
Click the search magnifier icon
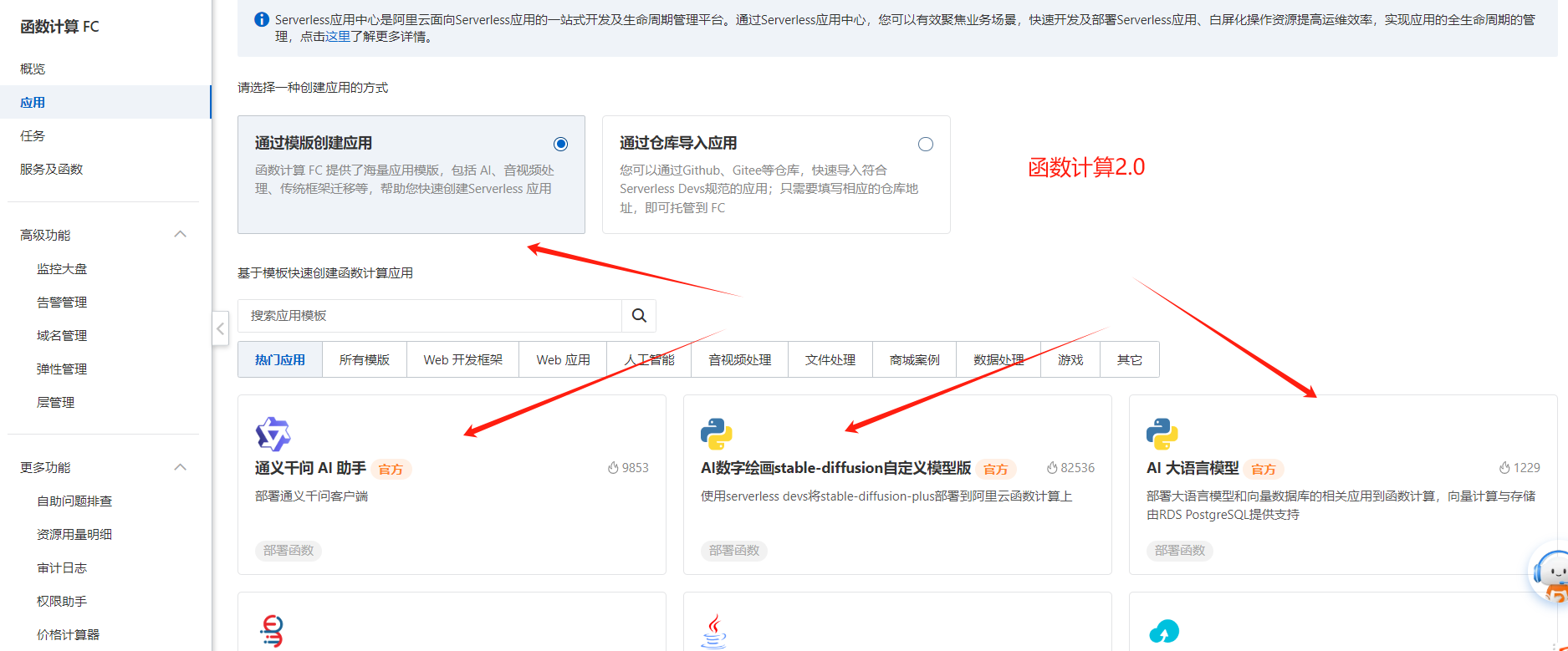pyautogui.click(x=639, y=315)
